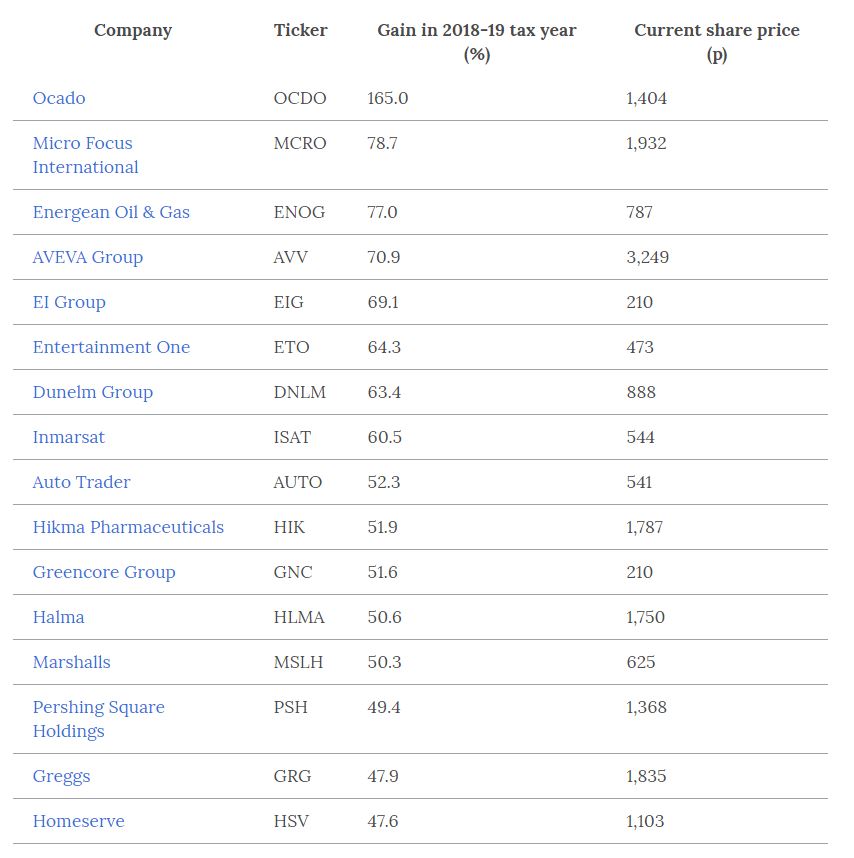
Task: Select the Hikma Pharmaceuticals link
Action: coord(128,527)
